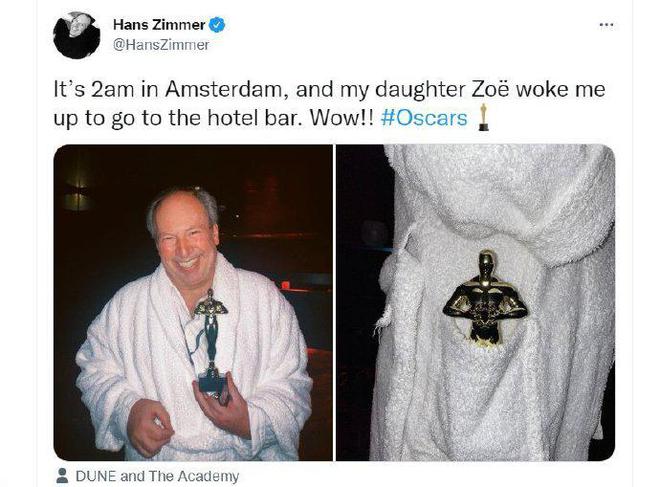660x487 pixels.
Task: Open the #Oscars hashtag link
Action: click(424, 118)
